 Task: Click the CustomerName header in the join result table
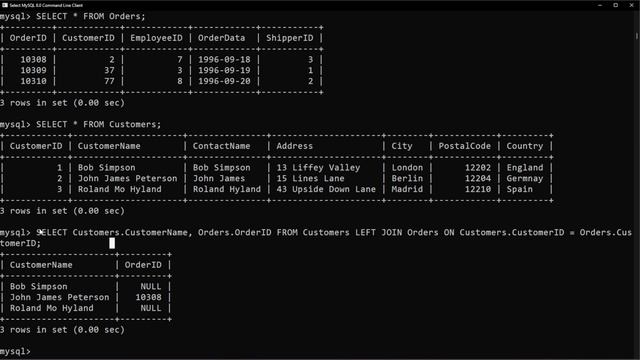click(x=41, y=265)
